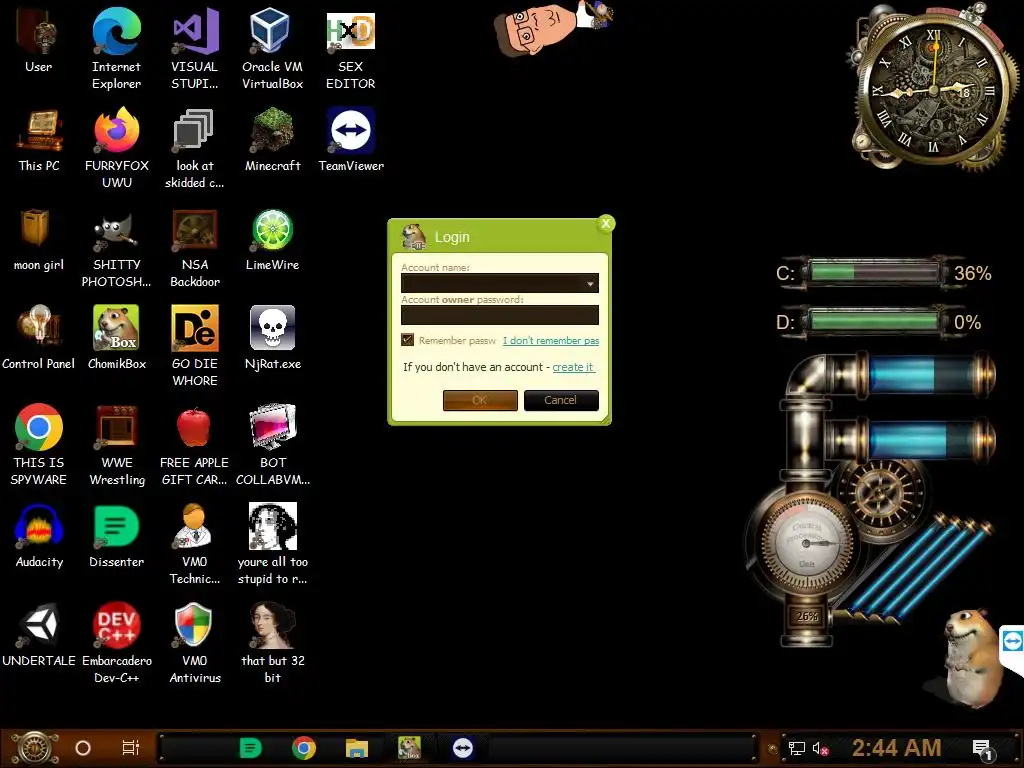Select the 'look at skidded c...' icon
The width and height of the screenshot is (1024, 768).
pos(195,148)
